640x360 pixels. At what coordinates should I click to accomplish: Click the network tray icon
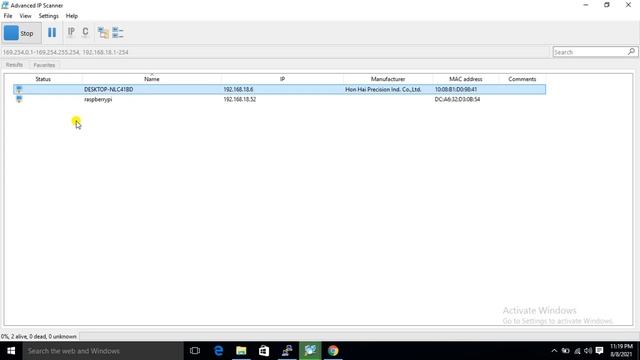[577, 351]
